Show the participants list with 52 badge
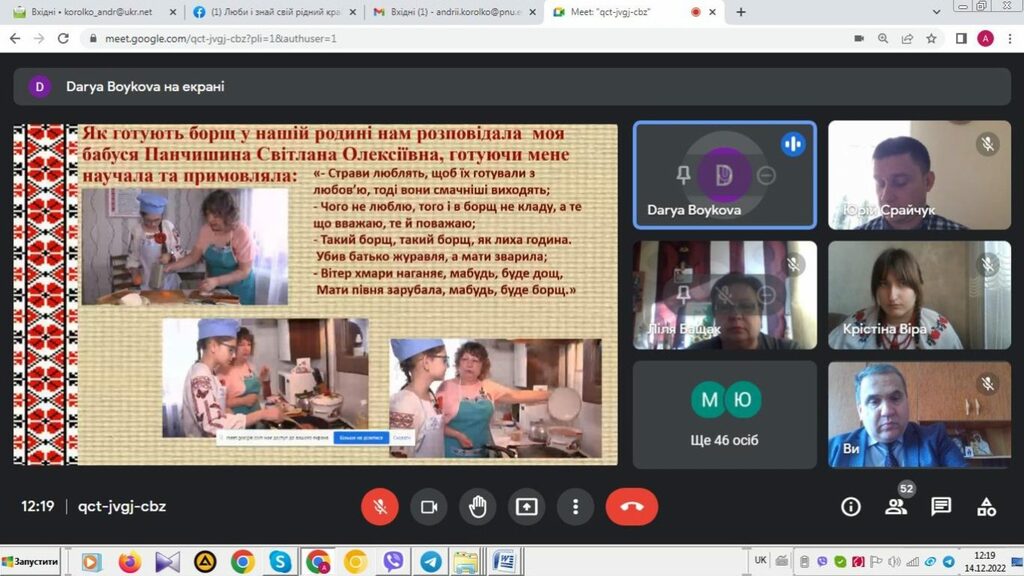 point(896,507)
